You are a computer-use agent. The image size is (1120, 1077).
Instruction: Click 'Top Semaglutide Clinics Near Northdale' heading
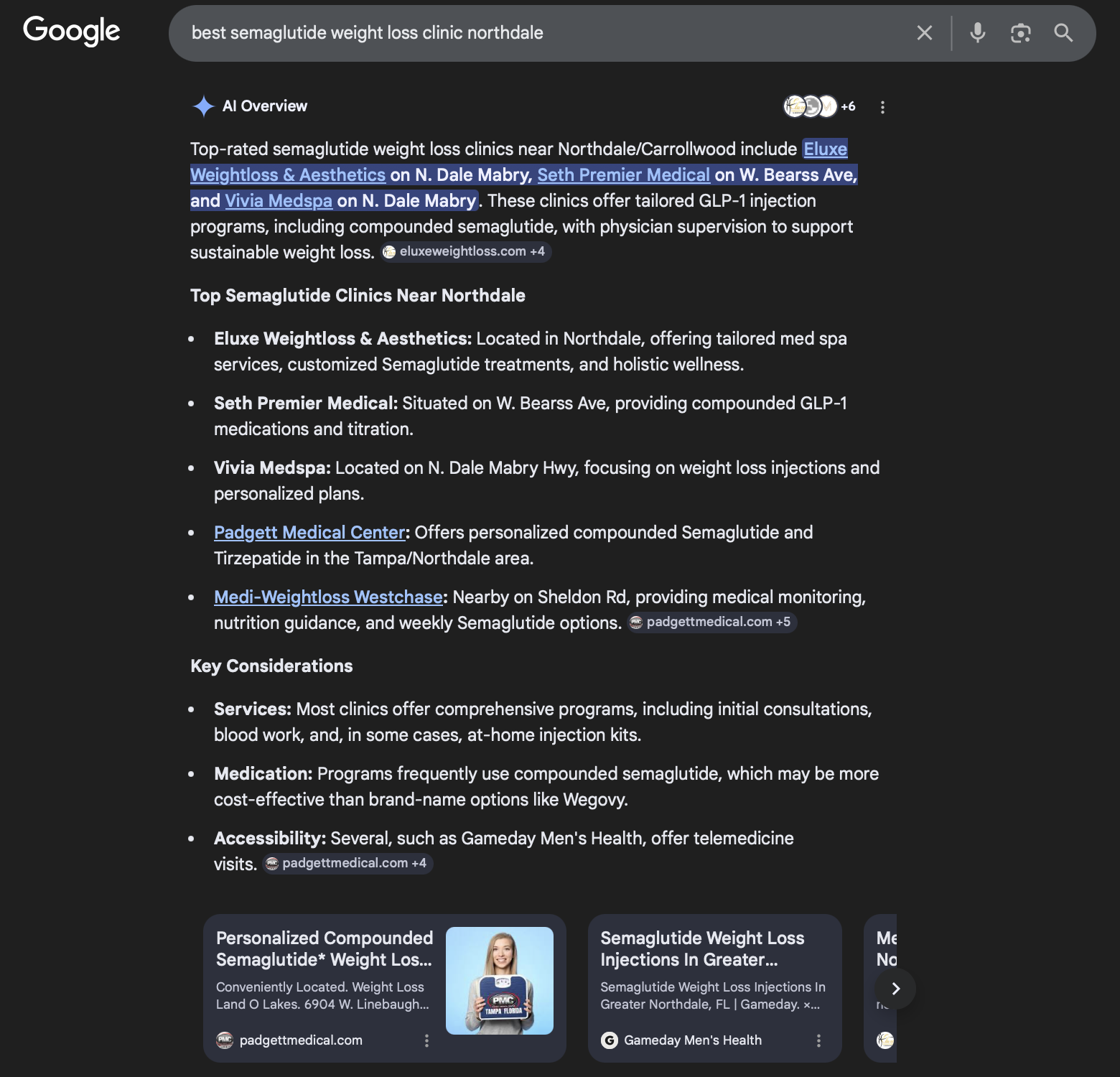pos(358,296)
